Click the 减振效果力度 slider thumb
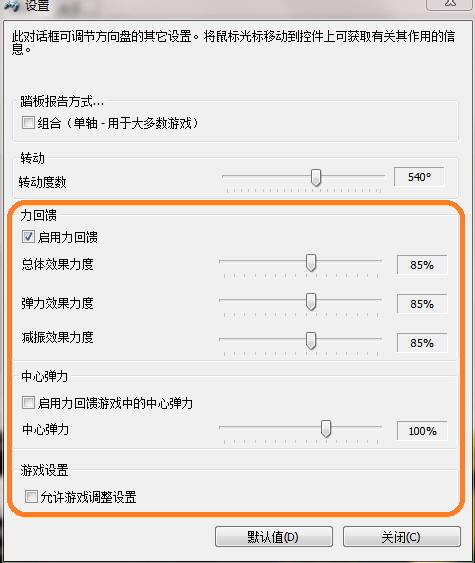The width and height of the screenshot is (475, 563). 311,340
